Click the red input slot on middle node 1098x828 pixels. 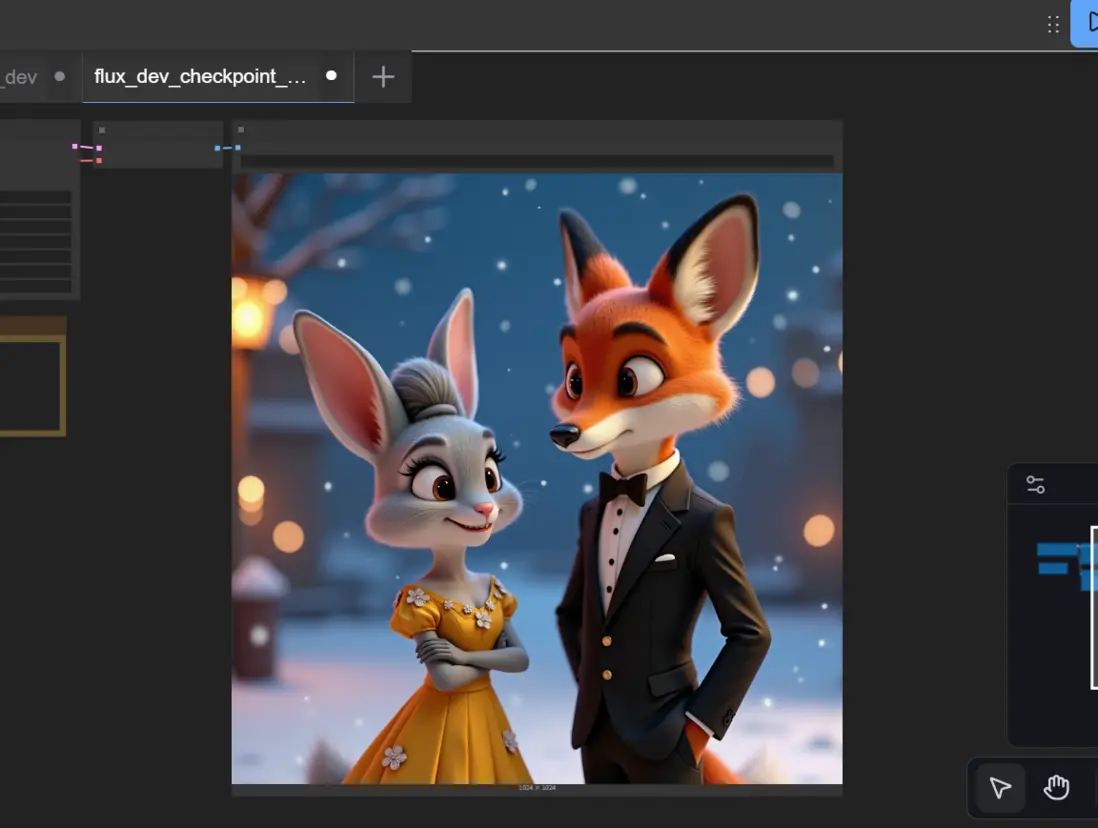(x=99, y=160)
